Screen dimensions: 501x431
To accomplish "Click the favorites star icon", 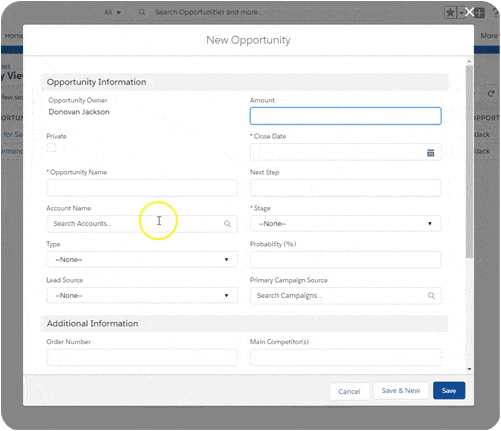I will [x=450, y=13].
